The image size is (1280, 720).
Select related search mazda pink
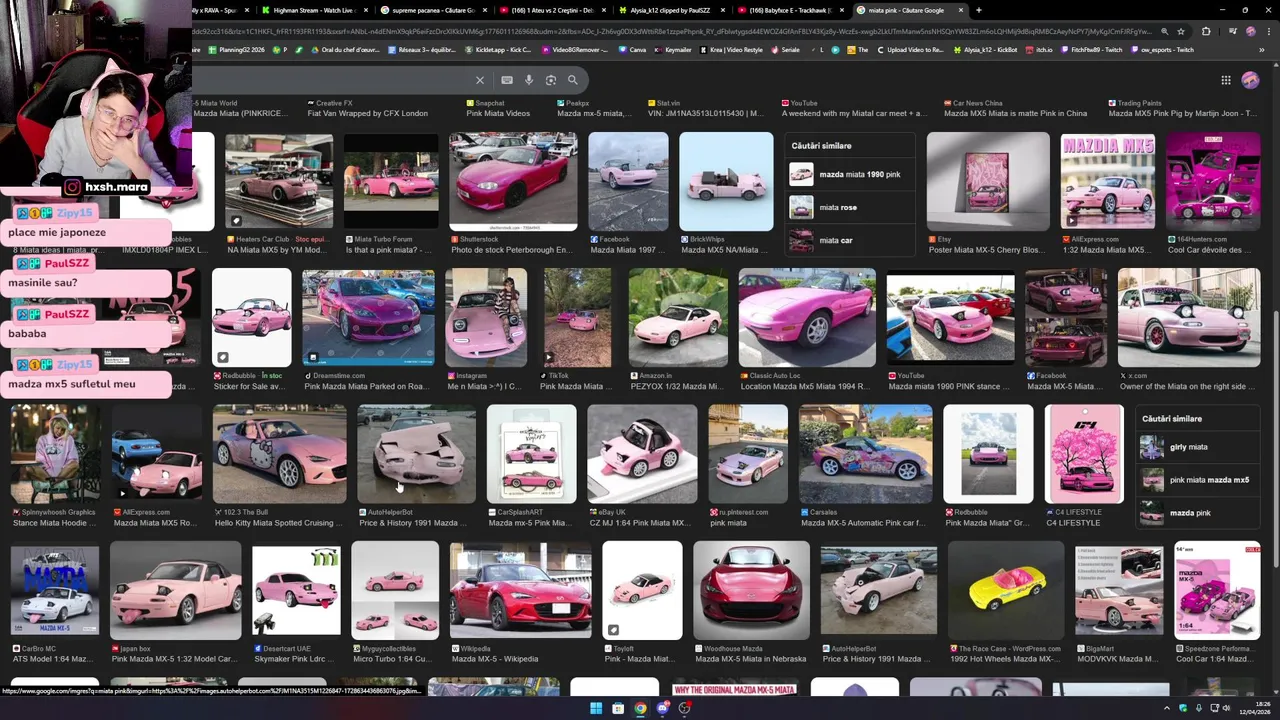coord(1199,513)
